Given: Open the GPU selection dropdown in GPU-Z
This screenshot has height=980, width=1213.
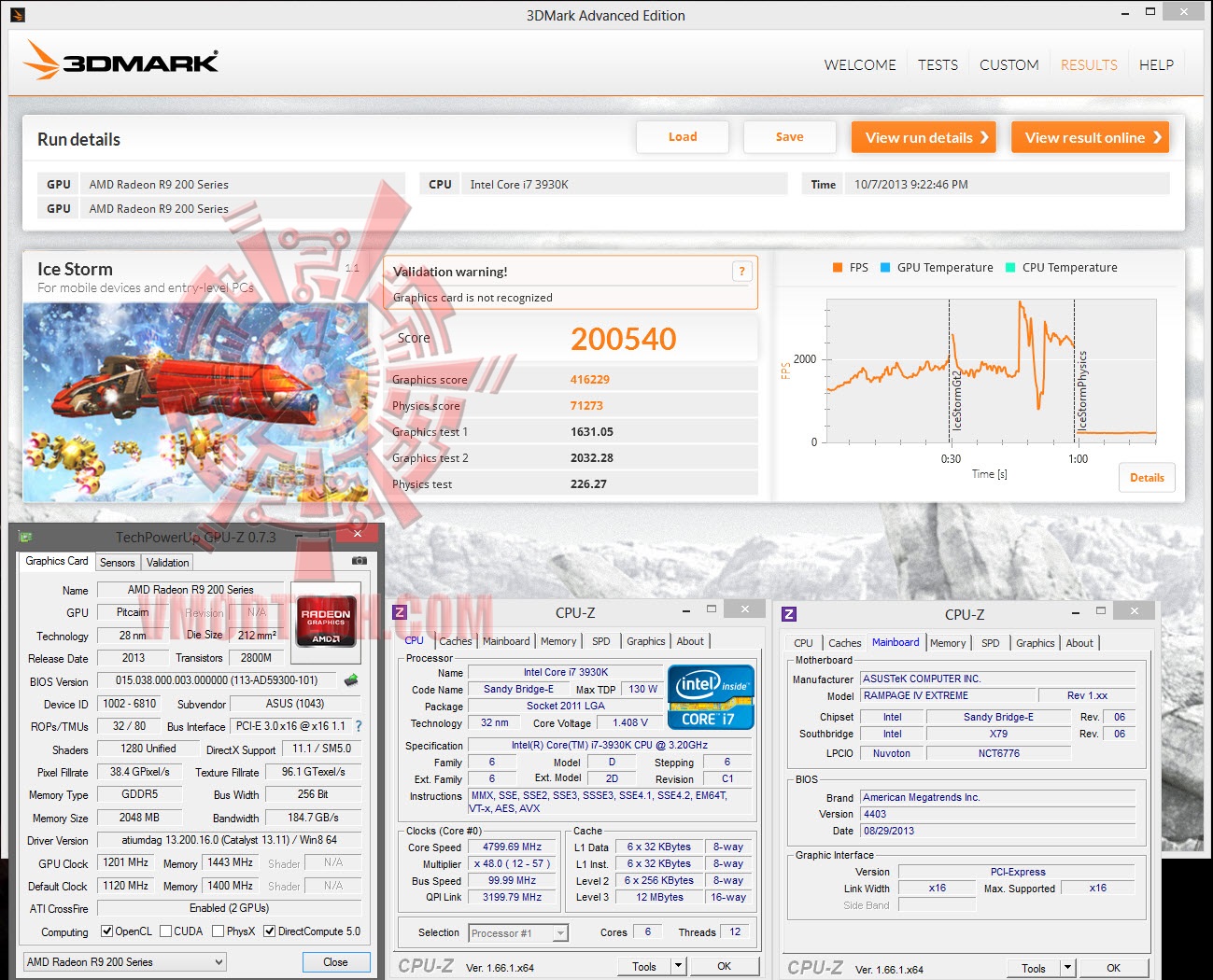Looking at the screenshot, I should point(125,962).
